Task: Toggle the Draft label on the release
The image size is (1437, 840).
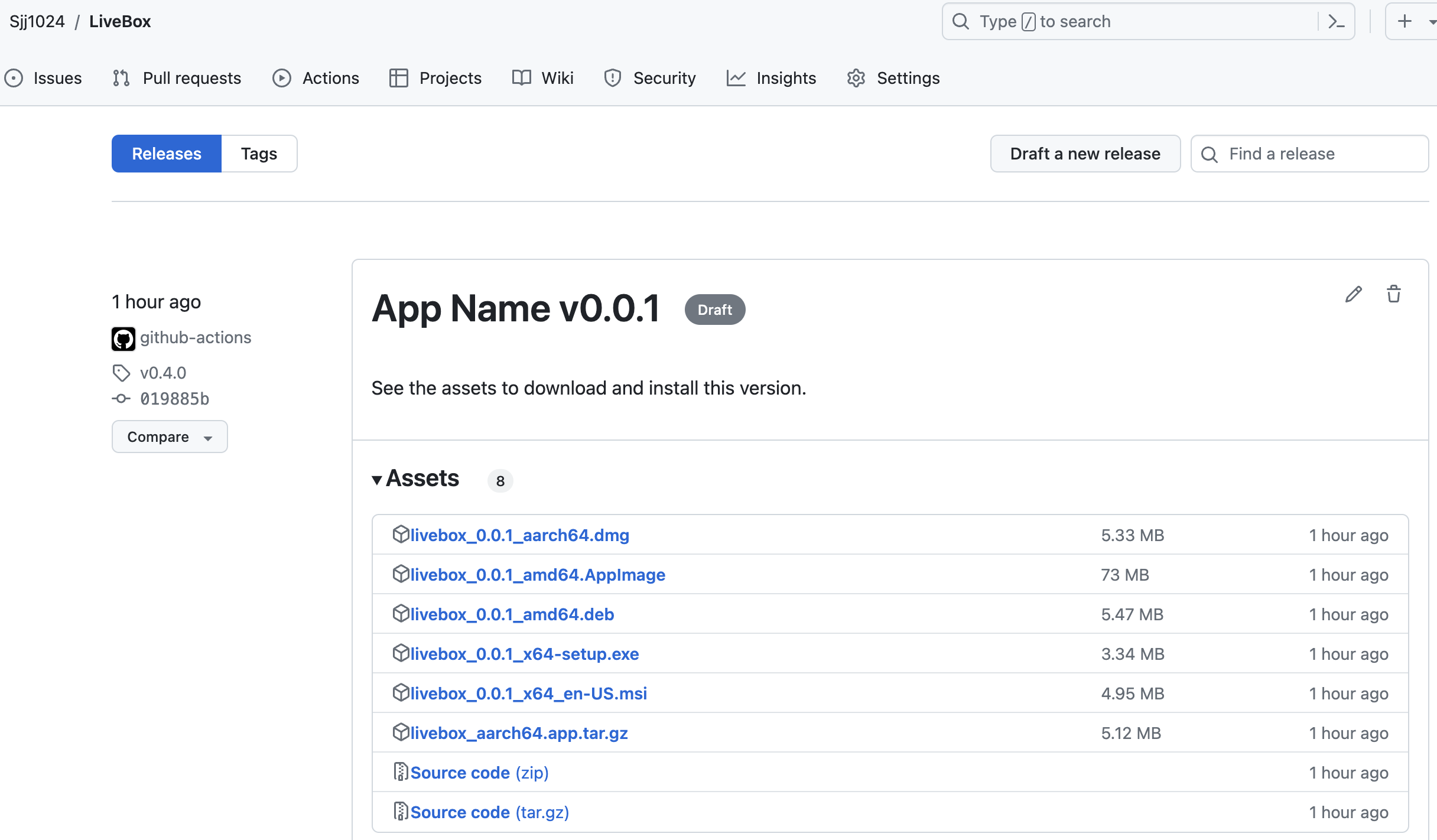Action: (714, 309)
